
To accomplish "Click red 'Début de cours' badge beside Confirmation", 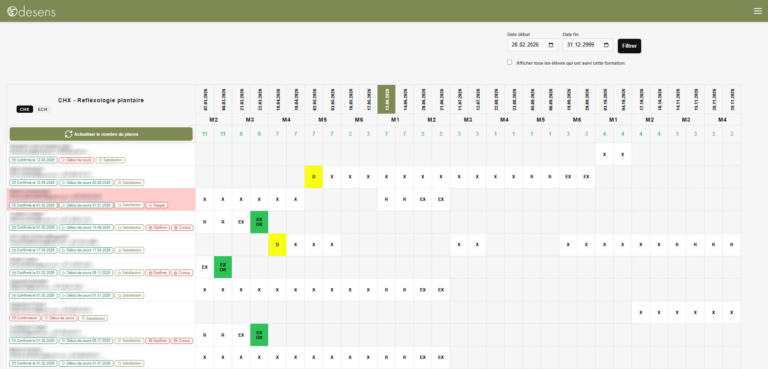I will coord(60,318).
